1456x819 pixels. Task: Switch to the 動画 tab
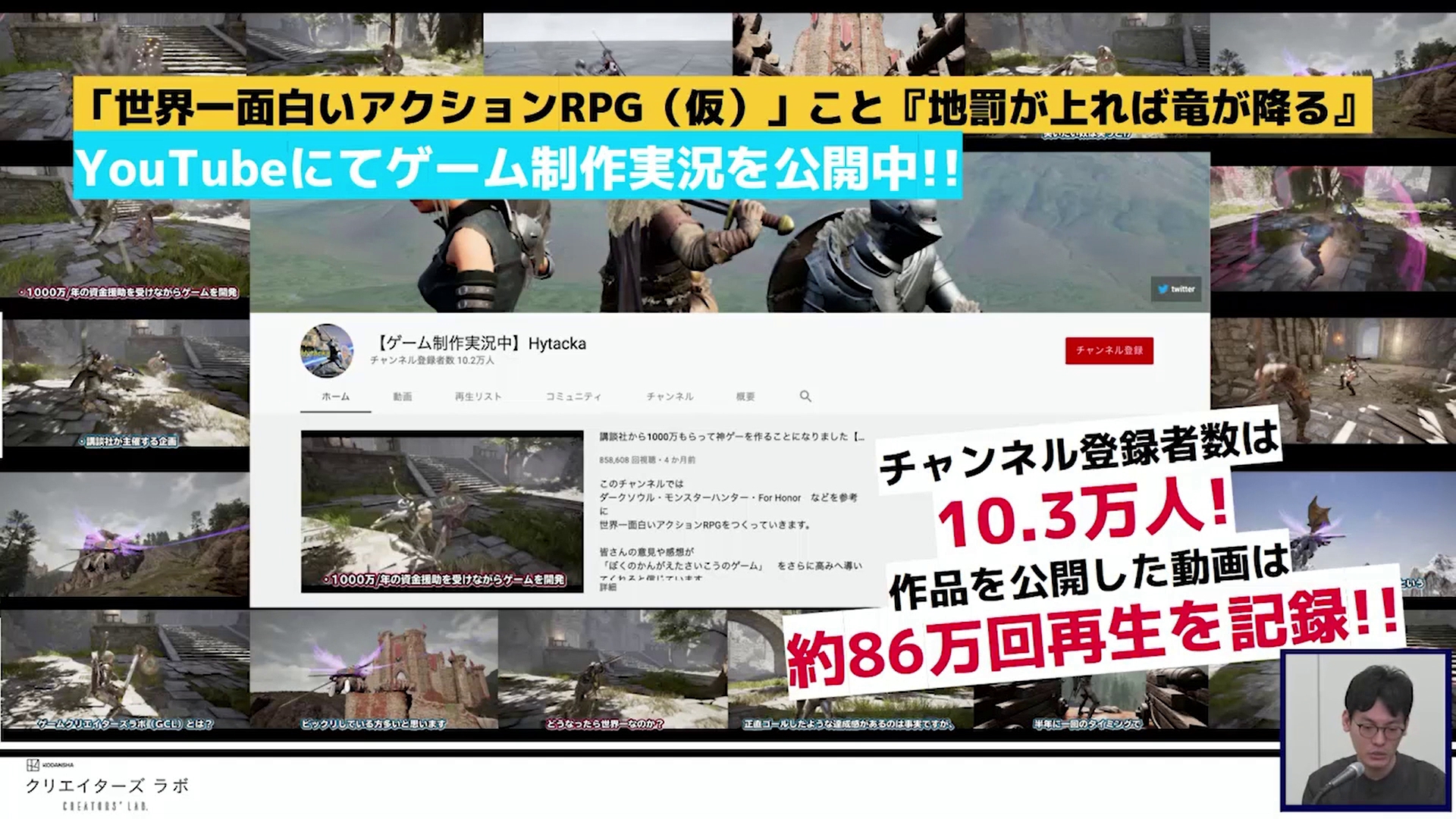coord(403,397)
